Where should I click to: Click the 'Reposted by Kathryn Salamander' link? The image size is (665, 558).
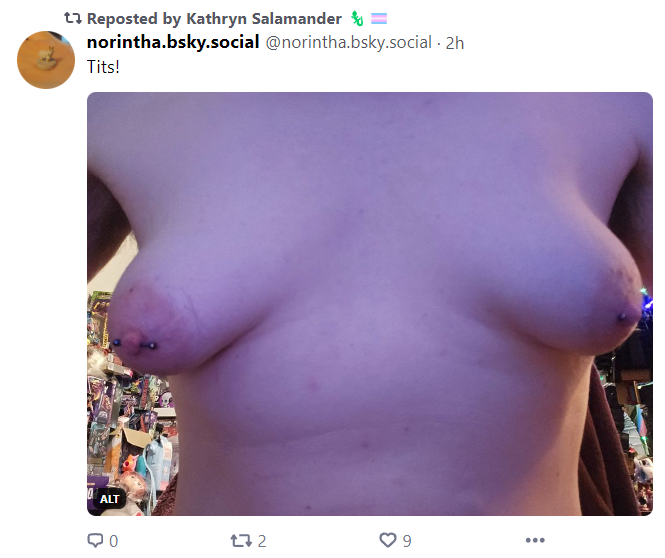(x=214, y=19)
